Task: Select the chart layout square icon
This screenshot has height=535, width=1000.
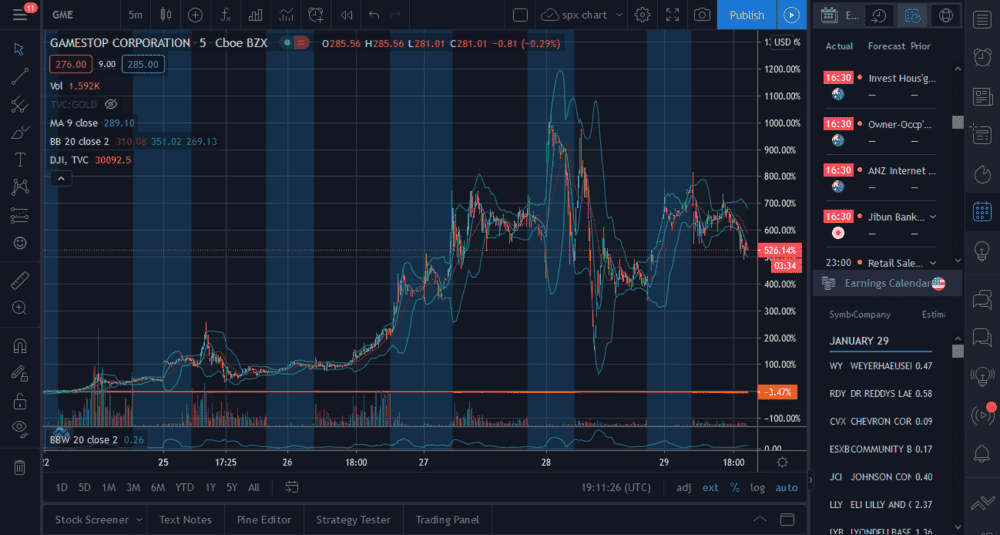Action: (520, 15)
